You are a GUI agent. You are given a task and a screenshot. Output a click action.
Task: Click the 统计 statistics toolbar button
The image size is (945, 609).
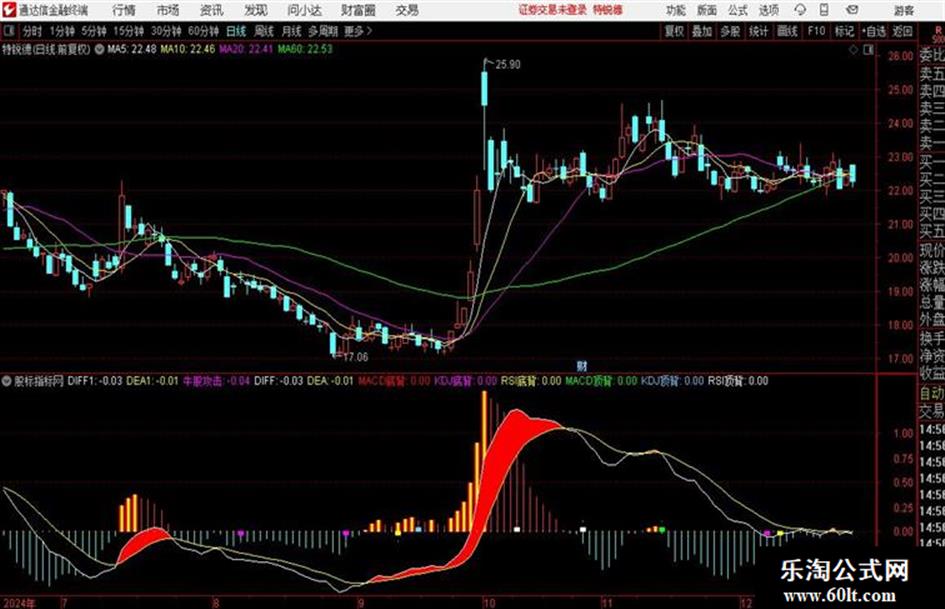pos(759,31)
